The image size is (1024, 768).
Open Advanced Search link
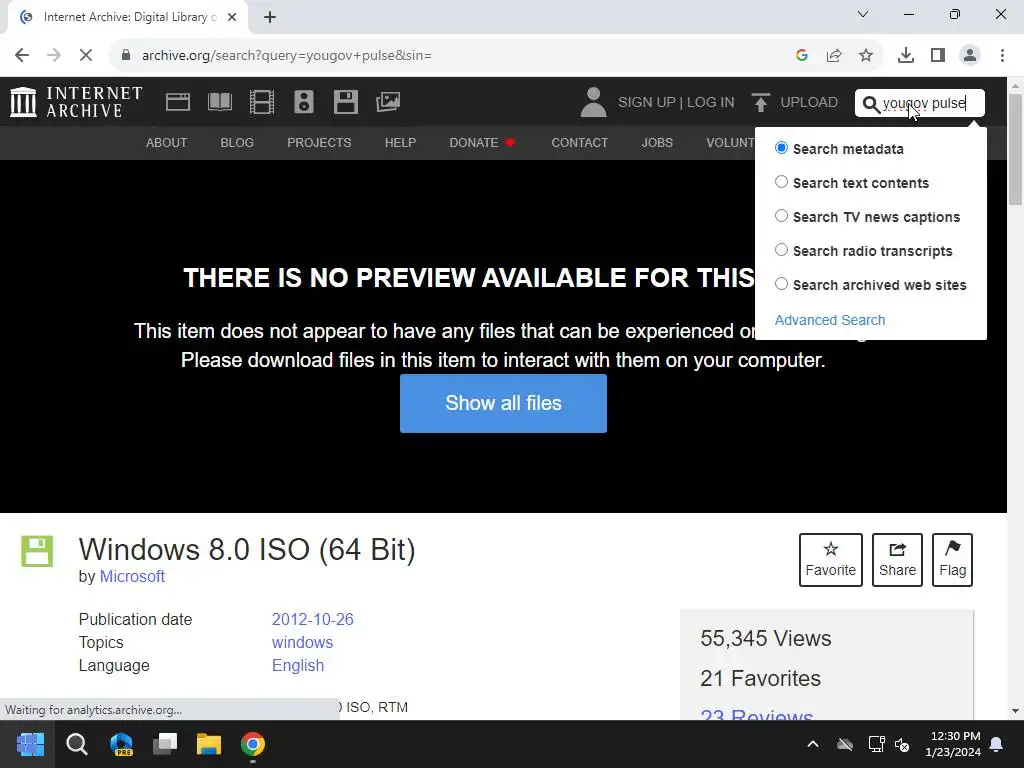pos(830,320)
